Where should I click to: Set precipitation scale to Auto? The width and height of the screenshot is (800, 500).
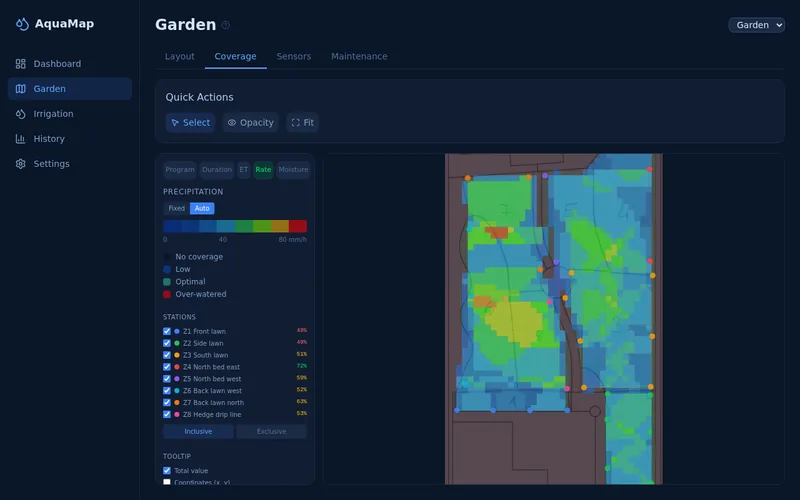[202, 209]
